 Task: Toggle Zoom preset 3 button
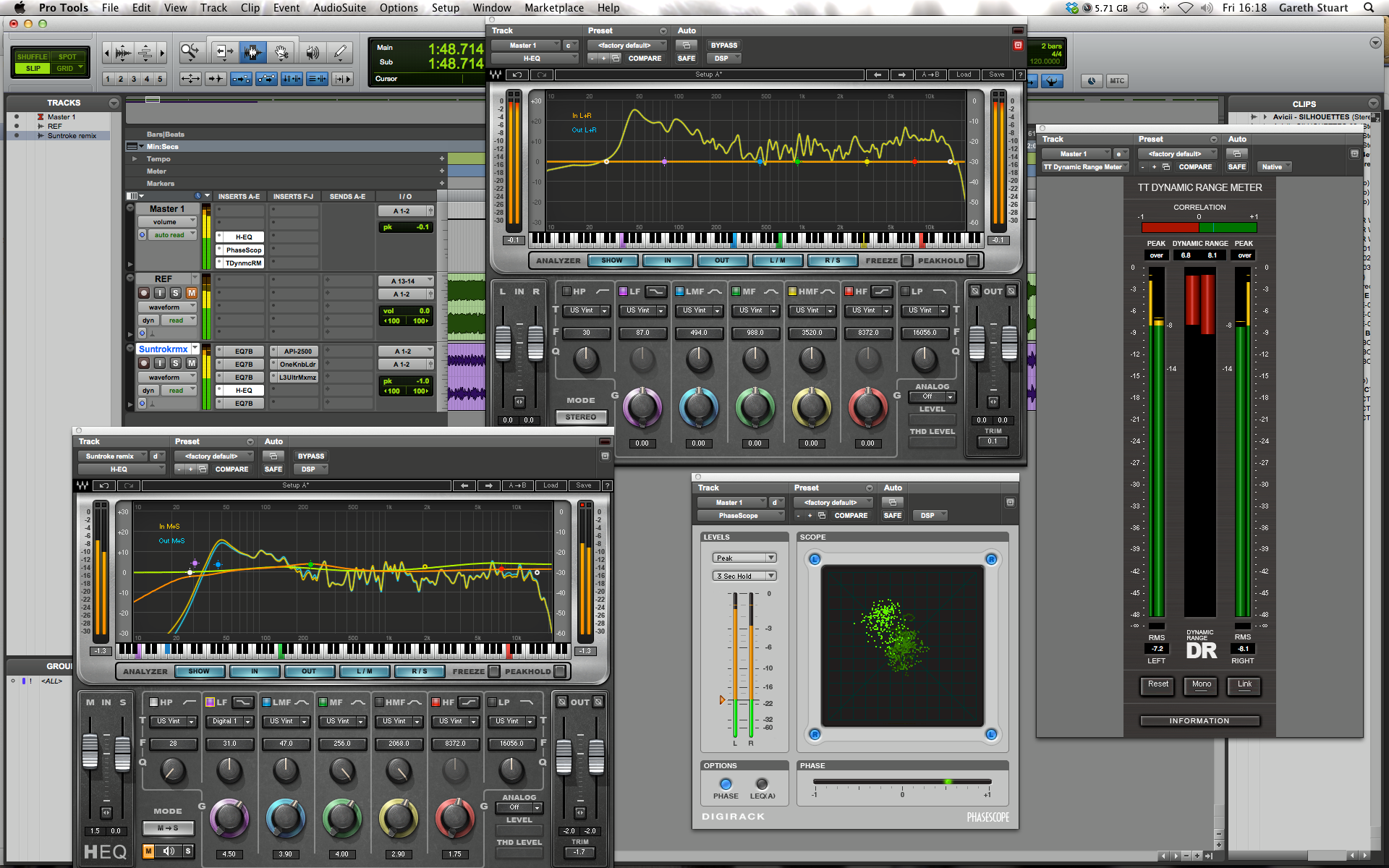click(x=134, y=79)
